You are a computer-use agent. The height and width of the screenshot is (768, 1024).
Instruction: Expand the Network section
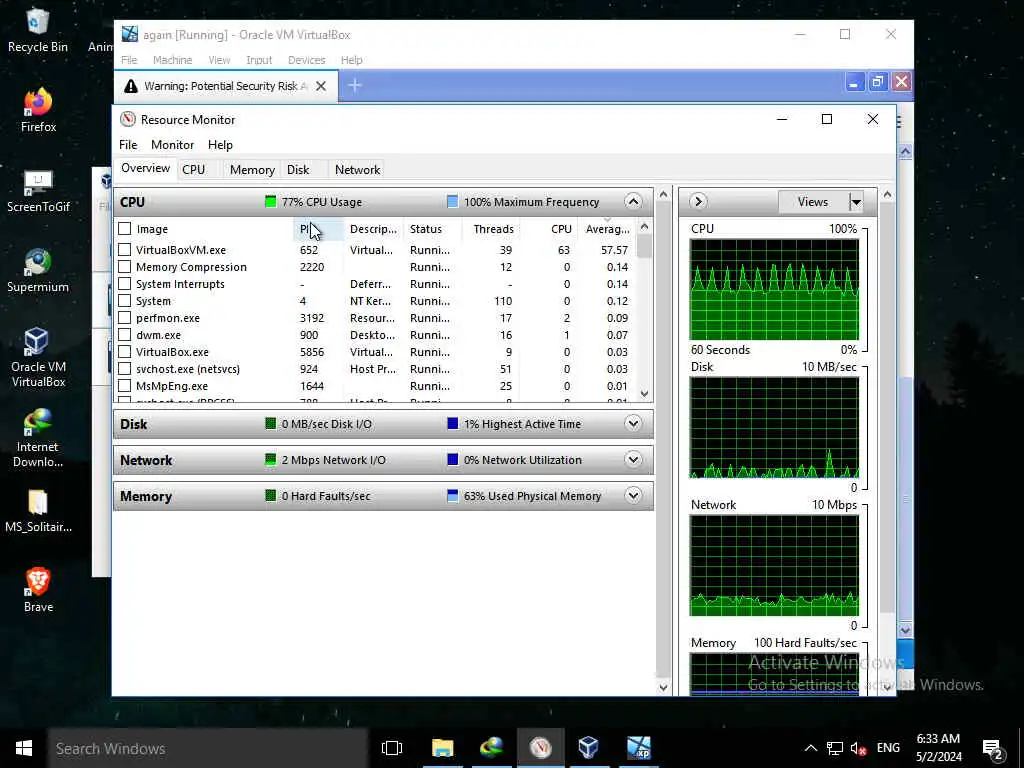click(633, 459)
